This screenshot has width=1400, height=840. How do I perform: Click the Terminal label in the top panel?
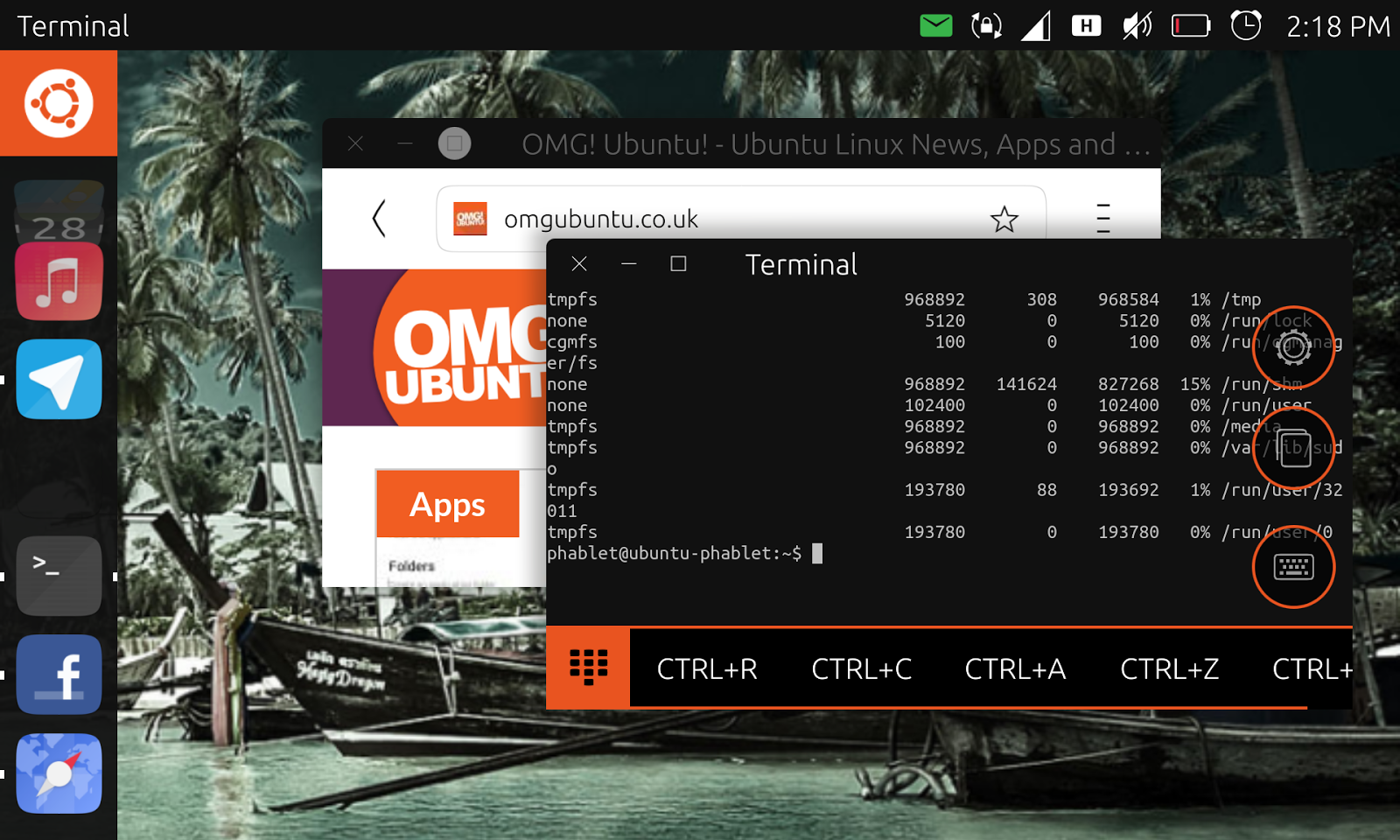tap(73, 26)
